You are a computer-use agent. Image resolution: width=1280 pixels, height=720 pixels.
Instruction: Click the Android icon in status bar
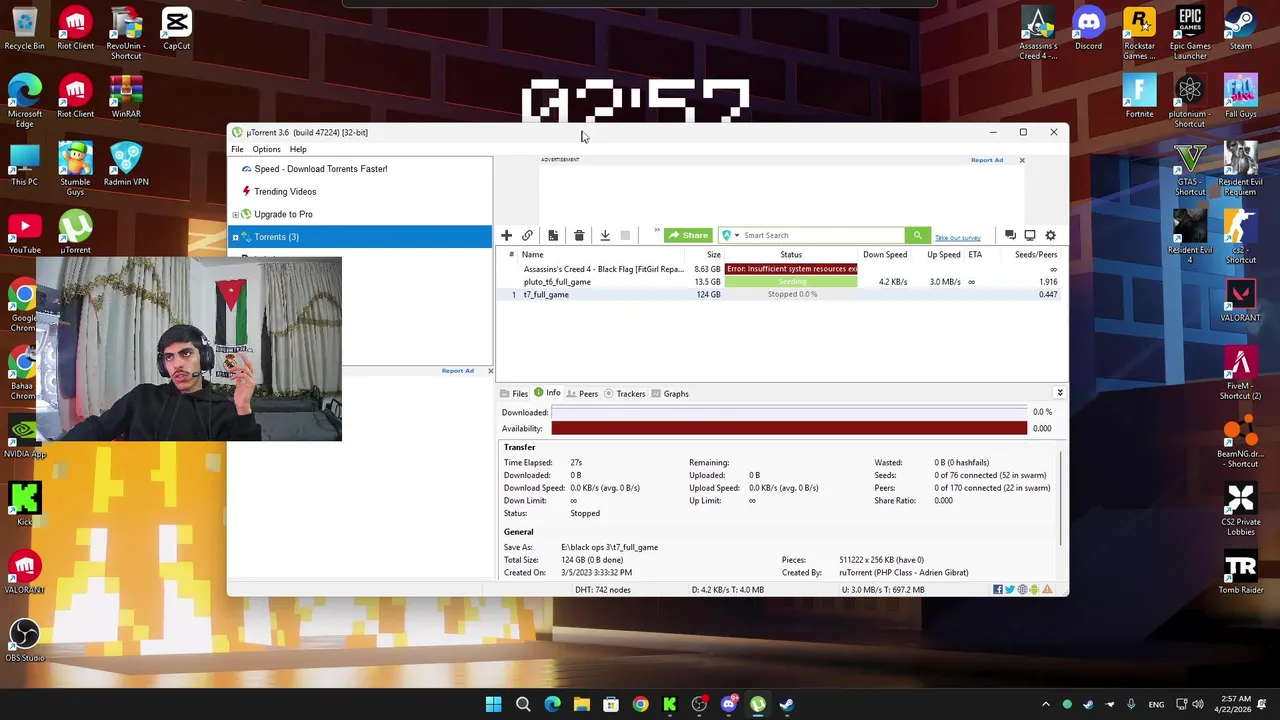tap(1035, 590)
